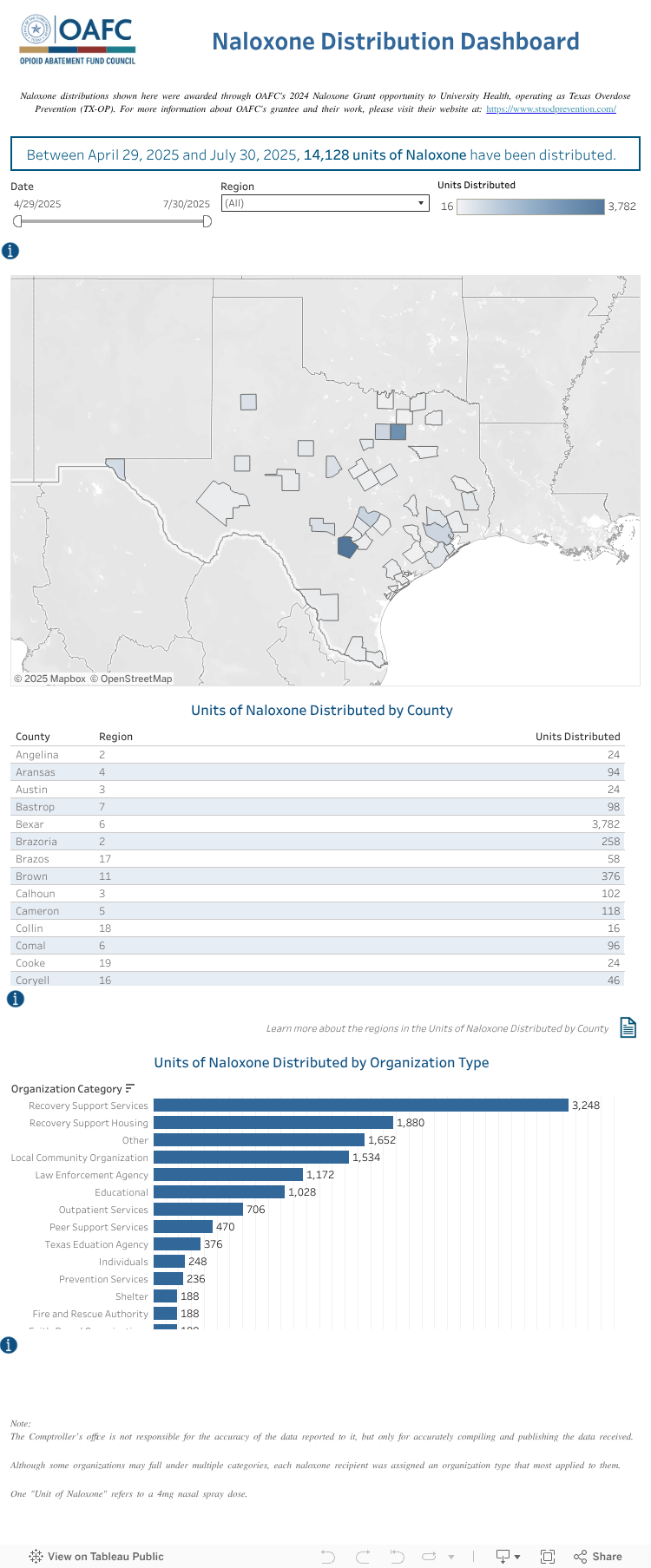The height and width of the screenshot is (1568, 651).
Task: Select the Cooke county row
Action: coord(318,963)
